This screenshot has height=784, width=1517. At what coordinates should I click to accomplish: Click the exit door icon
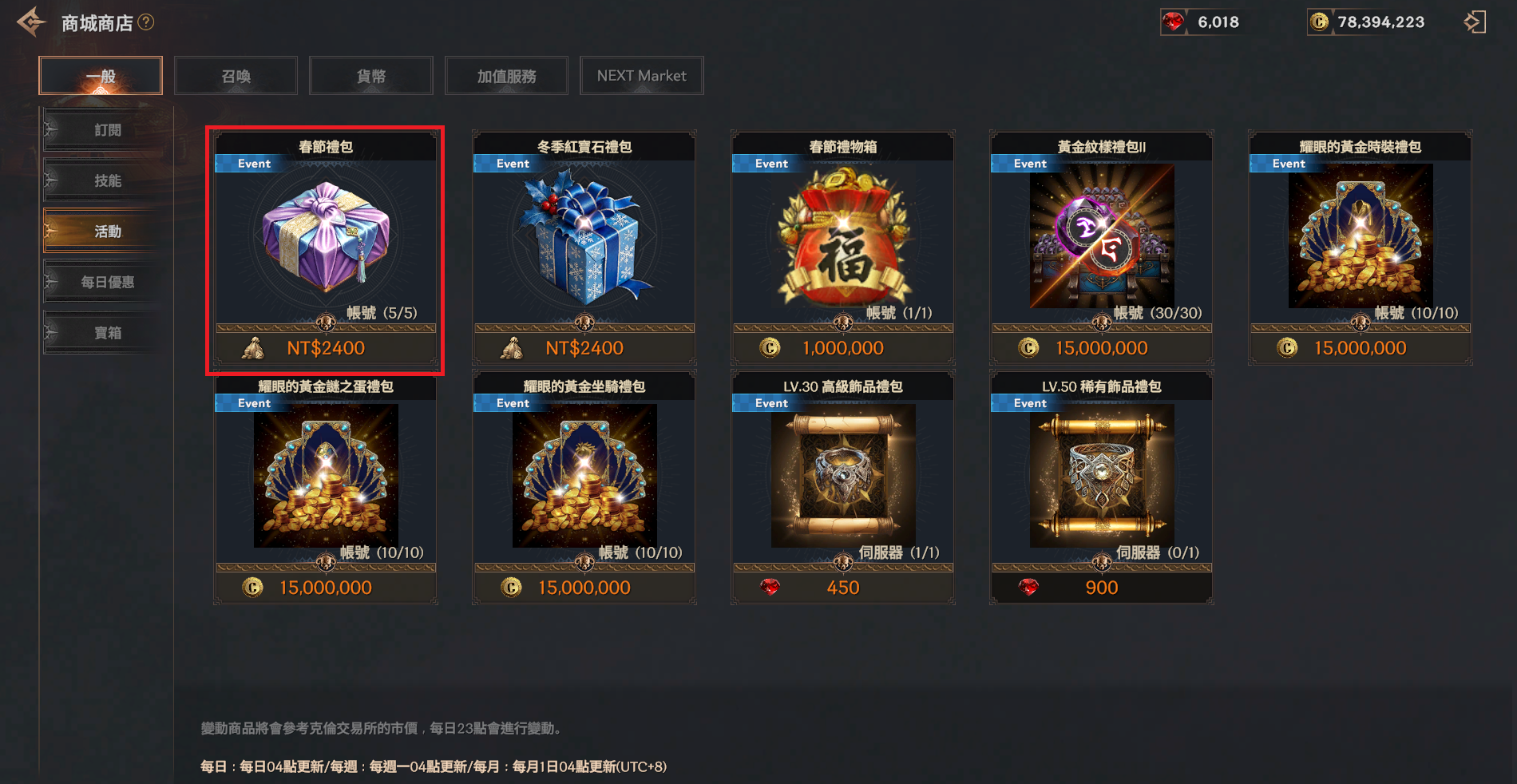click(x=1475, y=22)
